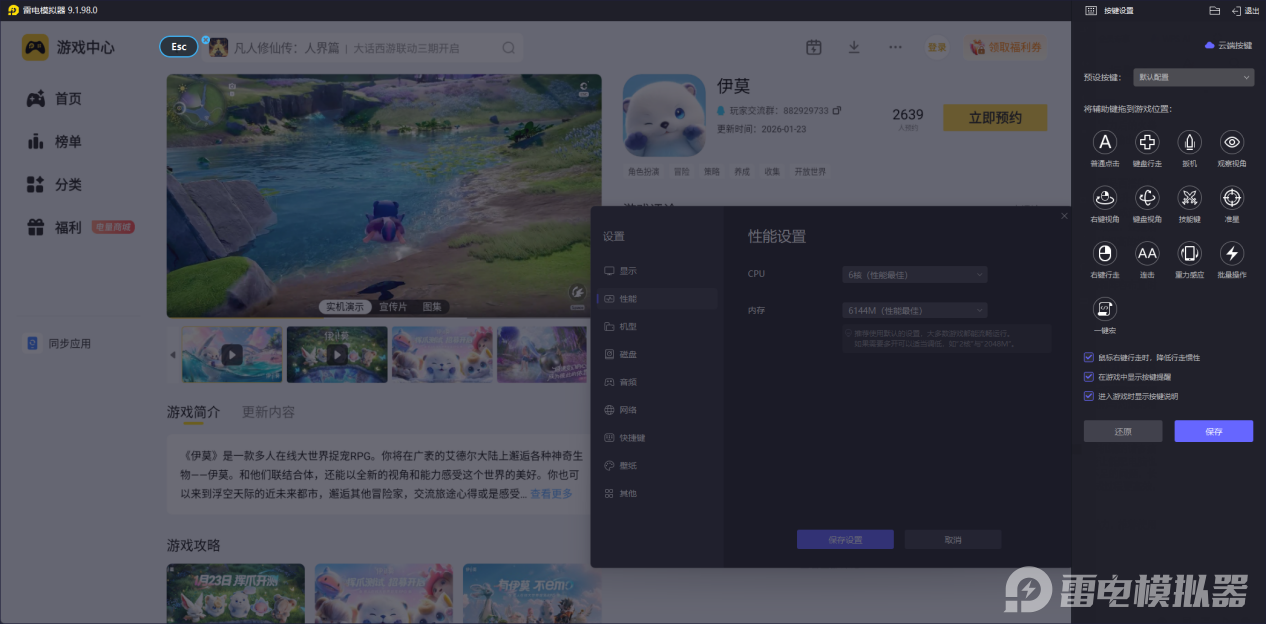The image size is (1266, 624).
Task: Open the downloads icon in game center
Action: coord(854,47)
